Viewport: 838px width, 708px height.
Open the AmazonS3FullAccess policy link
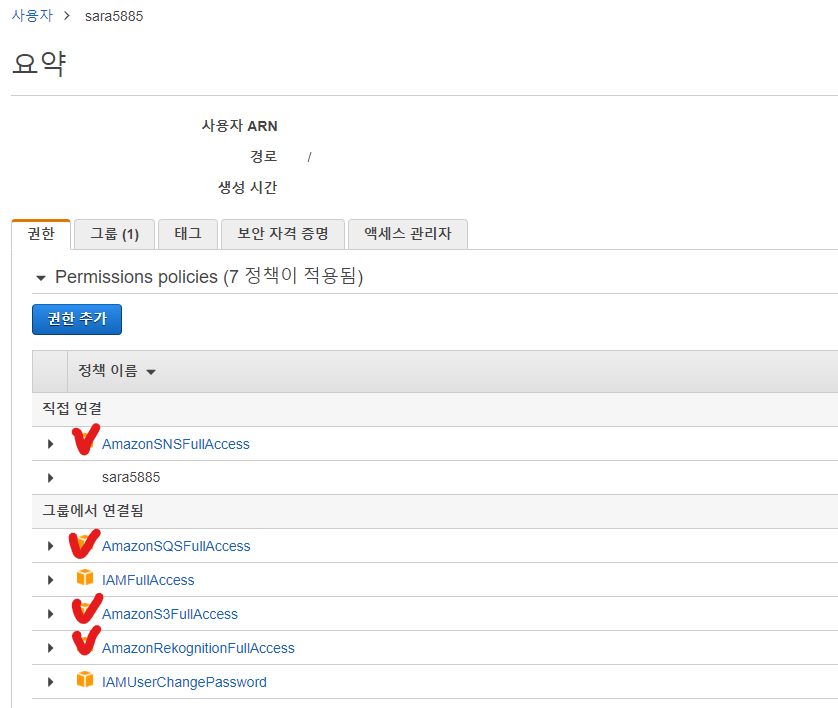click(170, 614)
